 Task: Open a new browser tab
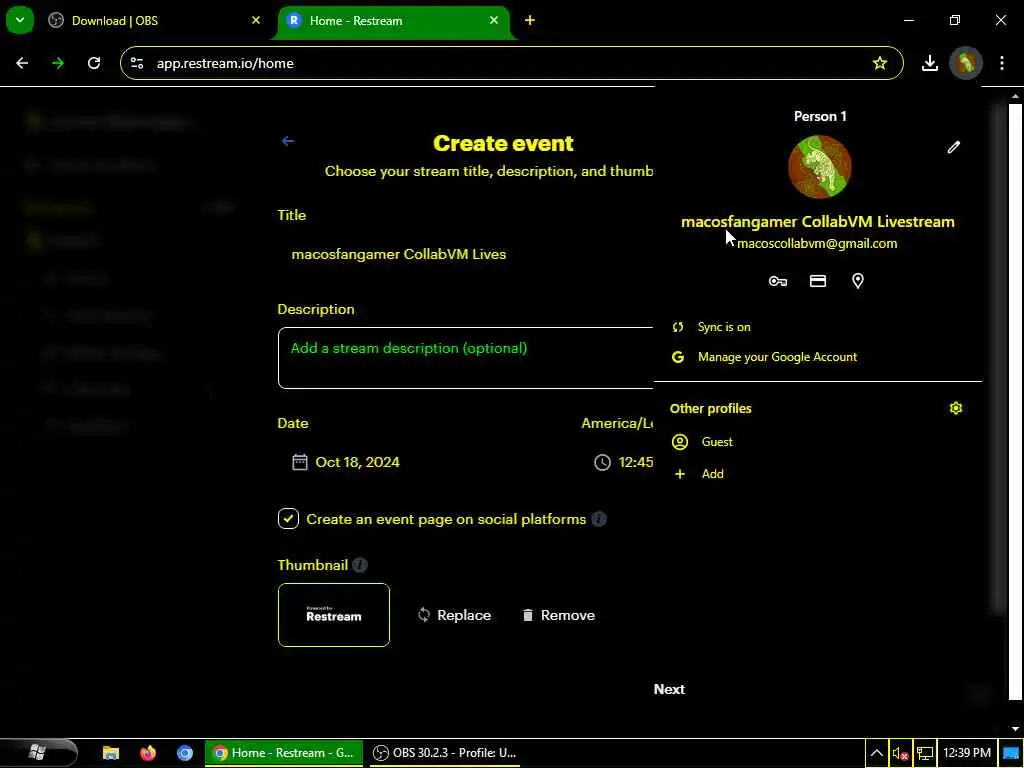(530, 21)
